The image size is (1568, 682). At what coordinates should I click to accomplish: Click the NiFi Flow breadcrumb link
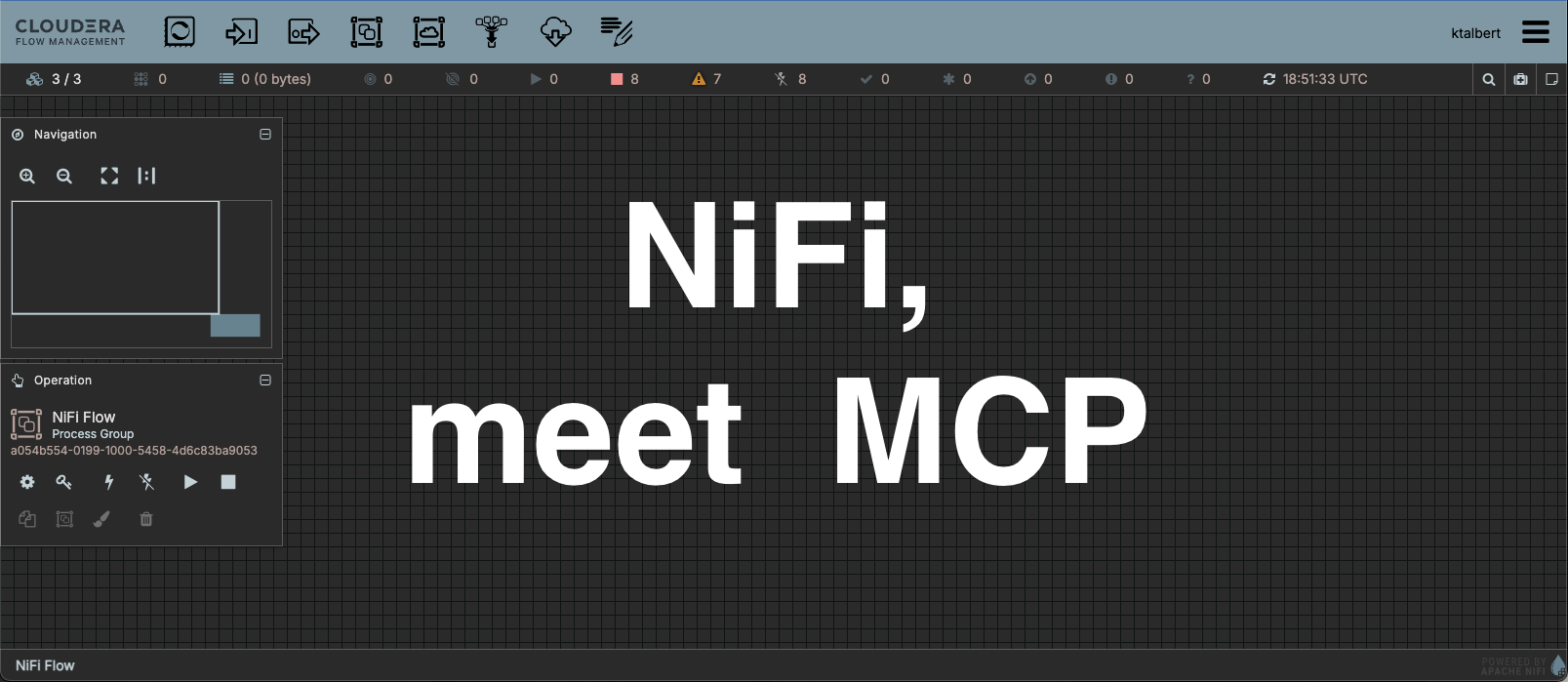45,665
